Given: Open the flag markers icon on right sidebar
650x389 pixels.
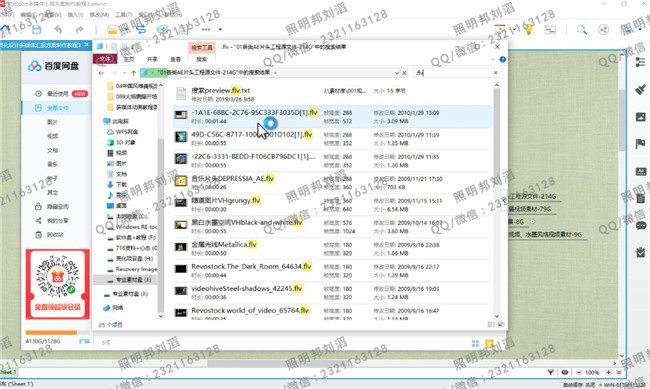Looking at the screenshot, I should [x=640, y=144].
